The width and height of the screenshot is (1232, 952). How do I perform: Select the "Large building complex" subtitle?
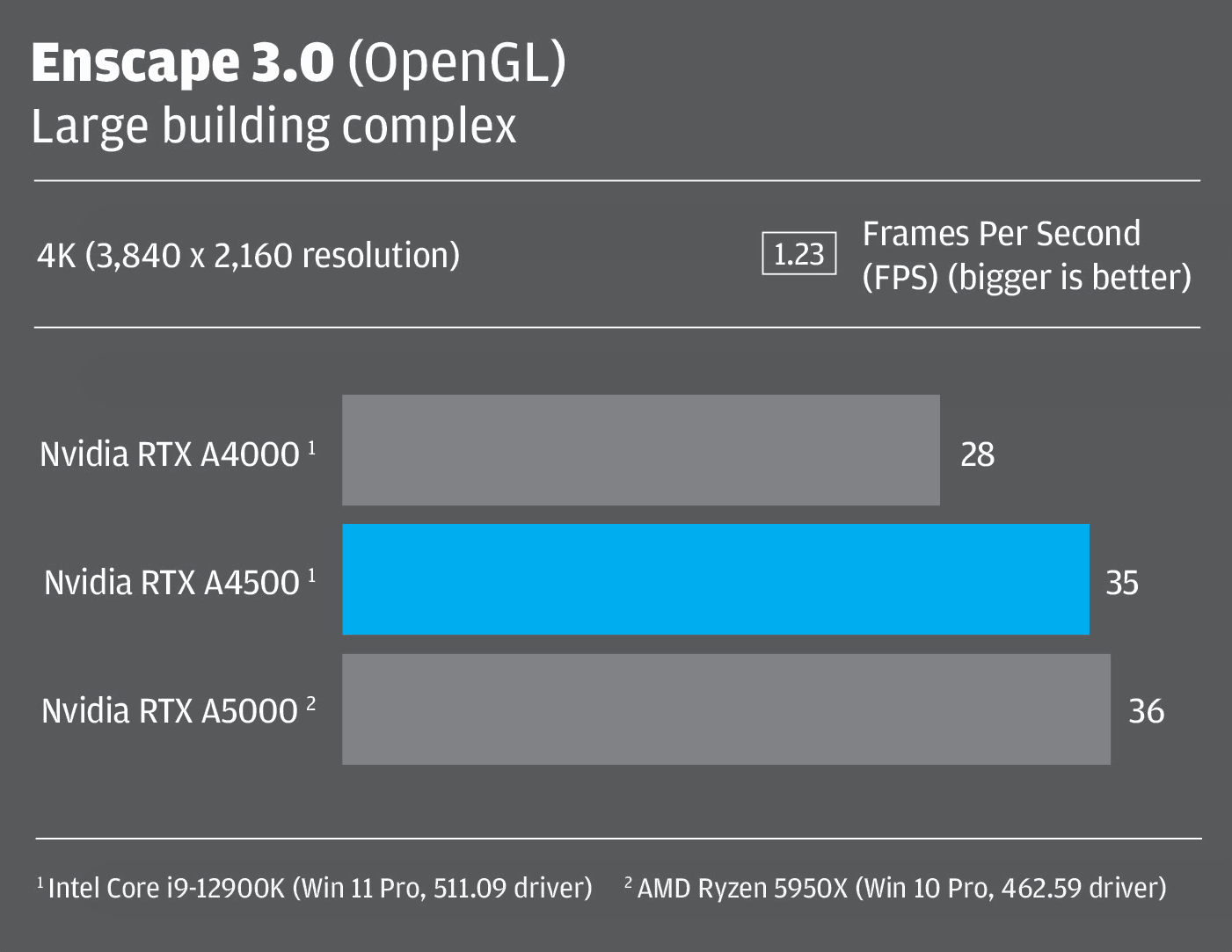click(273, 127)
